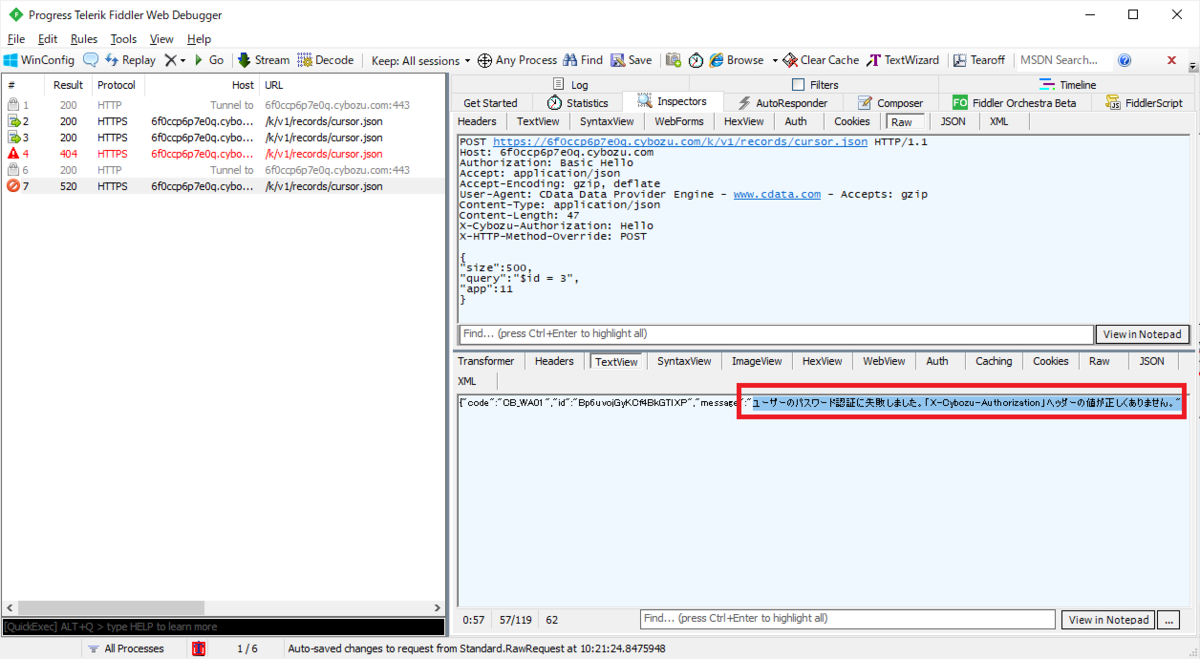The image size is (1200, 659).
Task: Toggle Stream mode on
Action: [263, 60]
